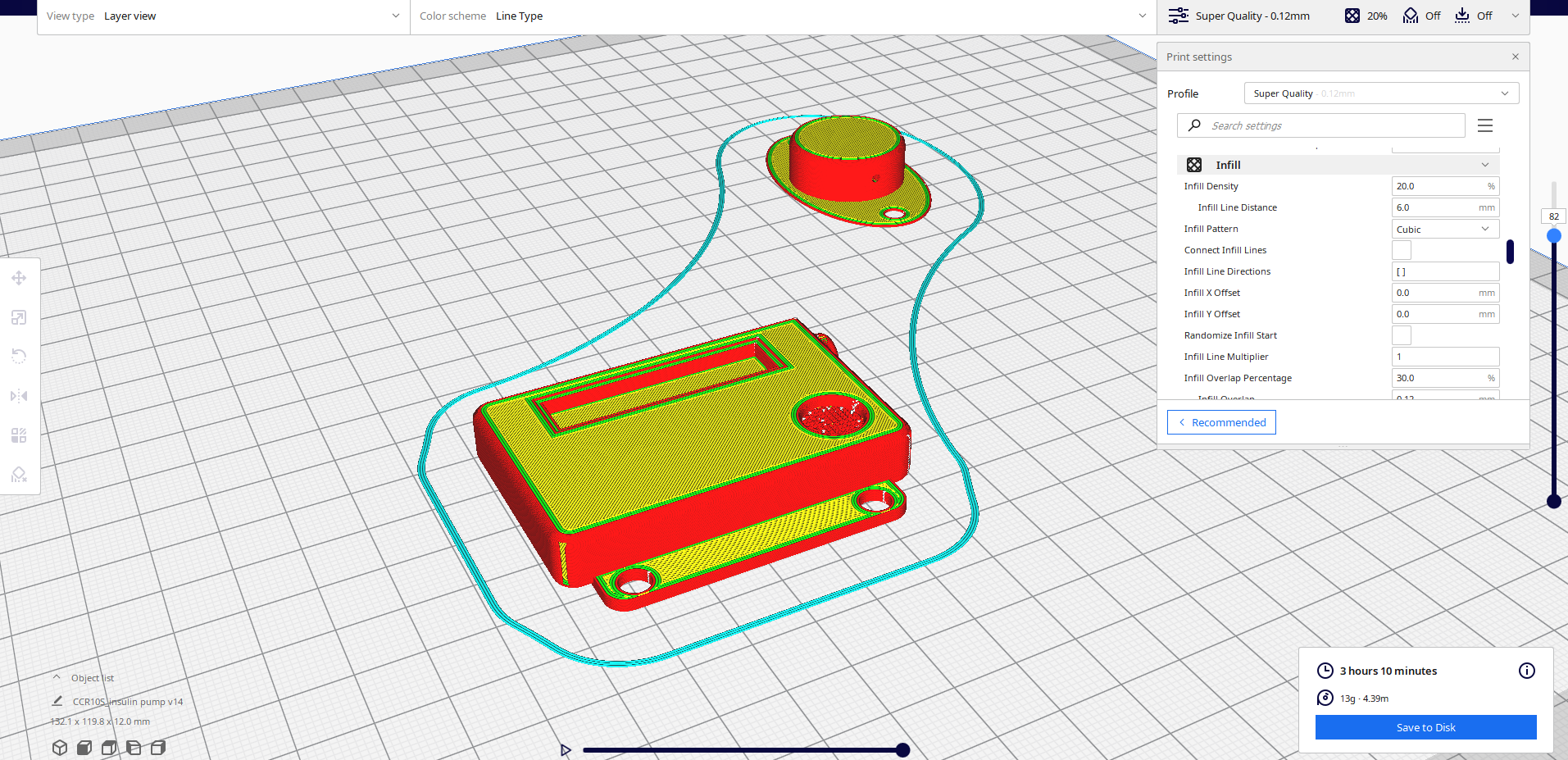Click the 'Infill Pattern' setting label
The height and width of the screenshot is (760, 1568).
(1211, 229)
